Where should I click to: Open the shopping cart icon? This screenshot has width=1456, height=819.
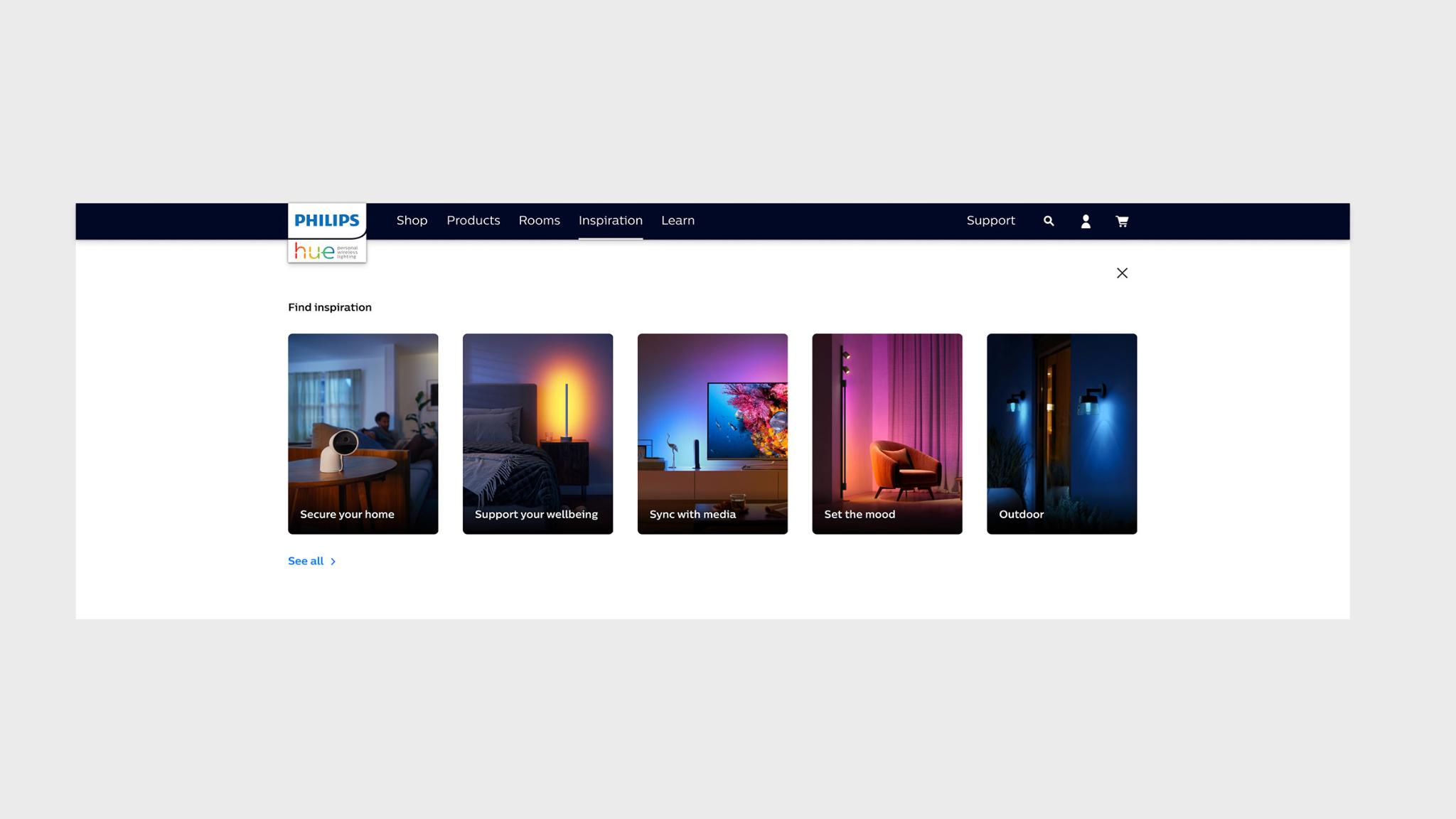coord(1122,221)
